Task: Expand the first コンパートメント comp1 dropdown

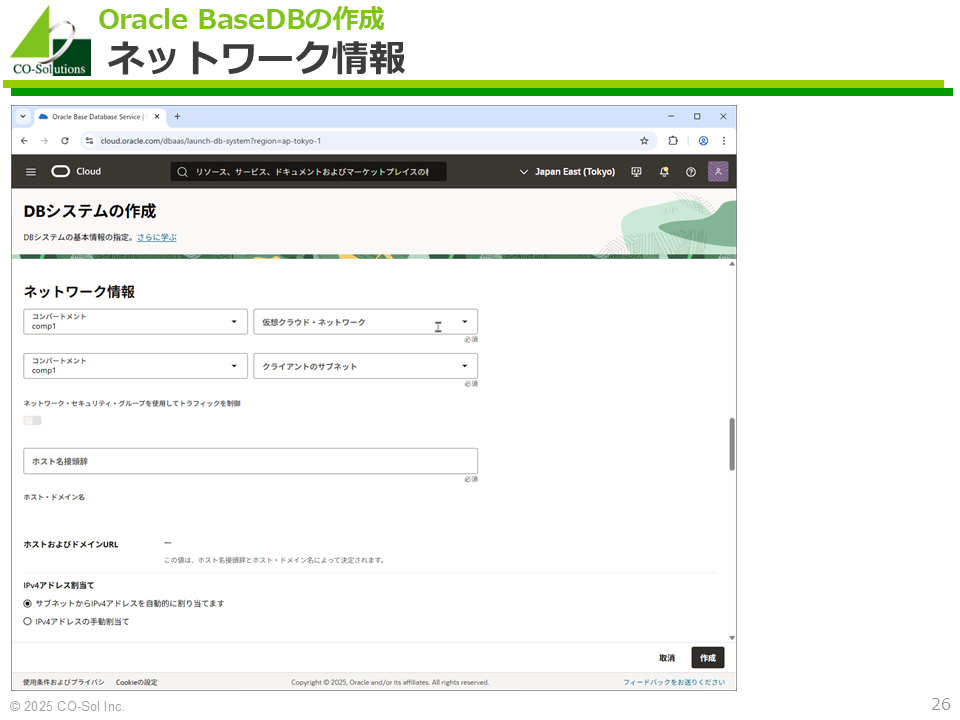Action: click(x=135, y=321)
